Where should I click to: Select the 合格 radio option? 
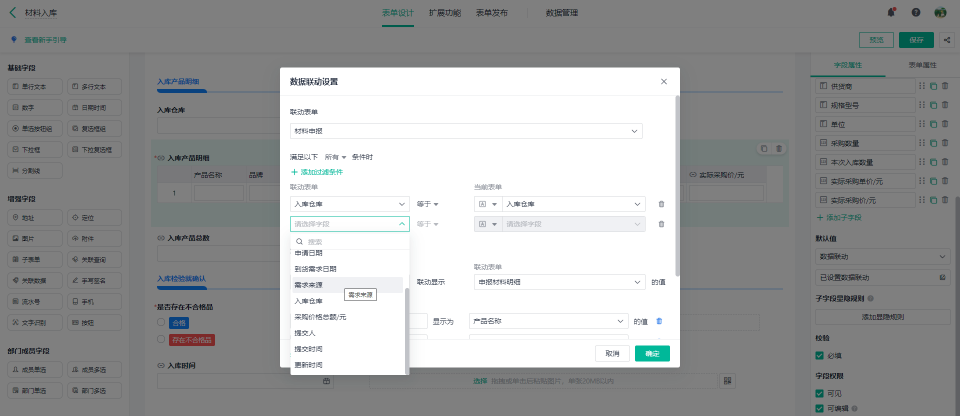(161, 322)
